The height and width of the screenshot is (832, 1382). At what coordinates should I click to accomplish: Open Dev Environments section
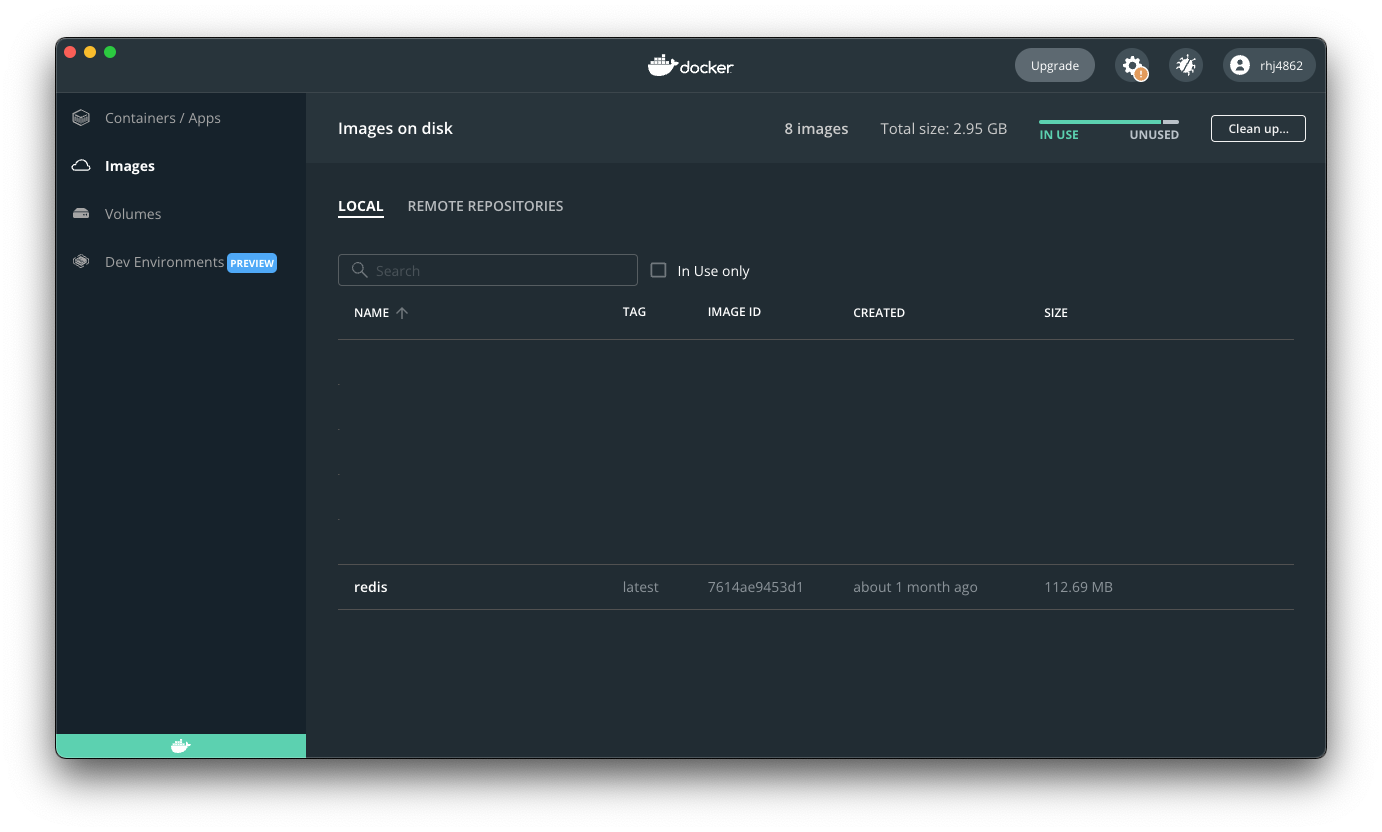tap(164, 262)
